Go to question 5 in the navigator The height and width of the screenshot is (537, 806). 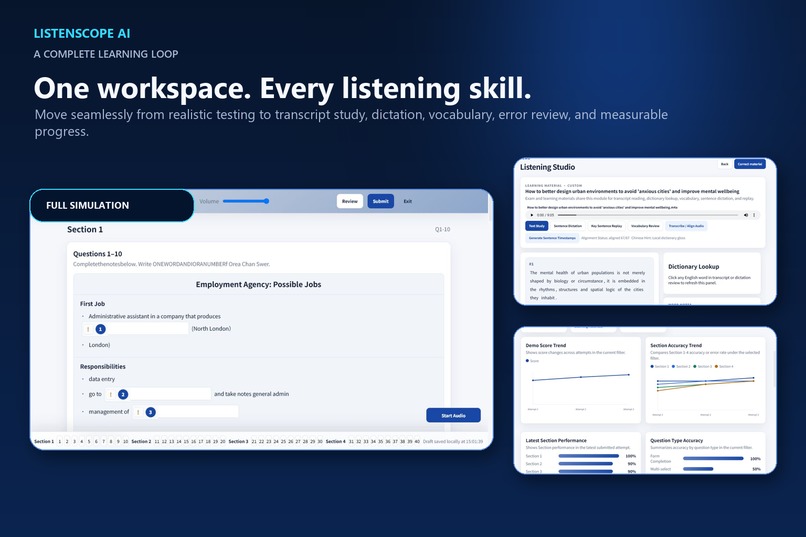point(89,441)
